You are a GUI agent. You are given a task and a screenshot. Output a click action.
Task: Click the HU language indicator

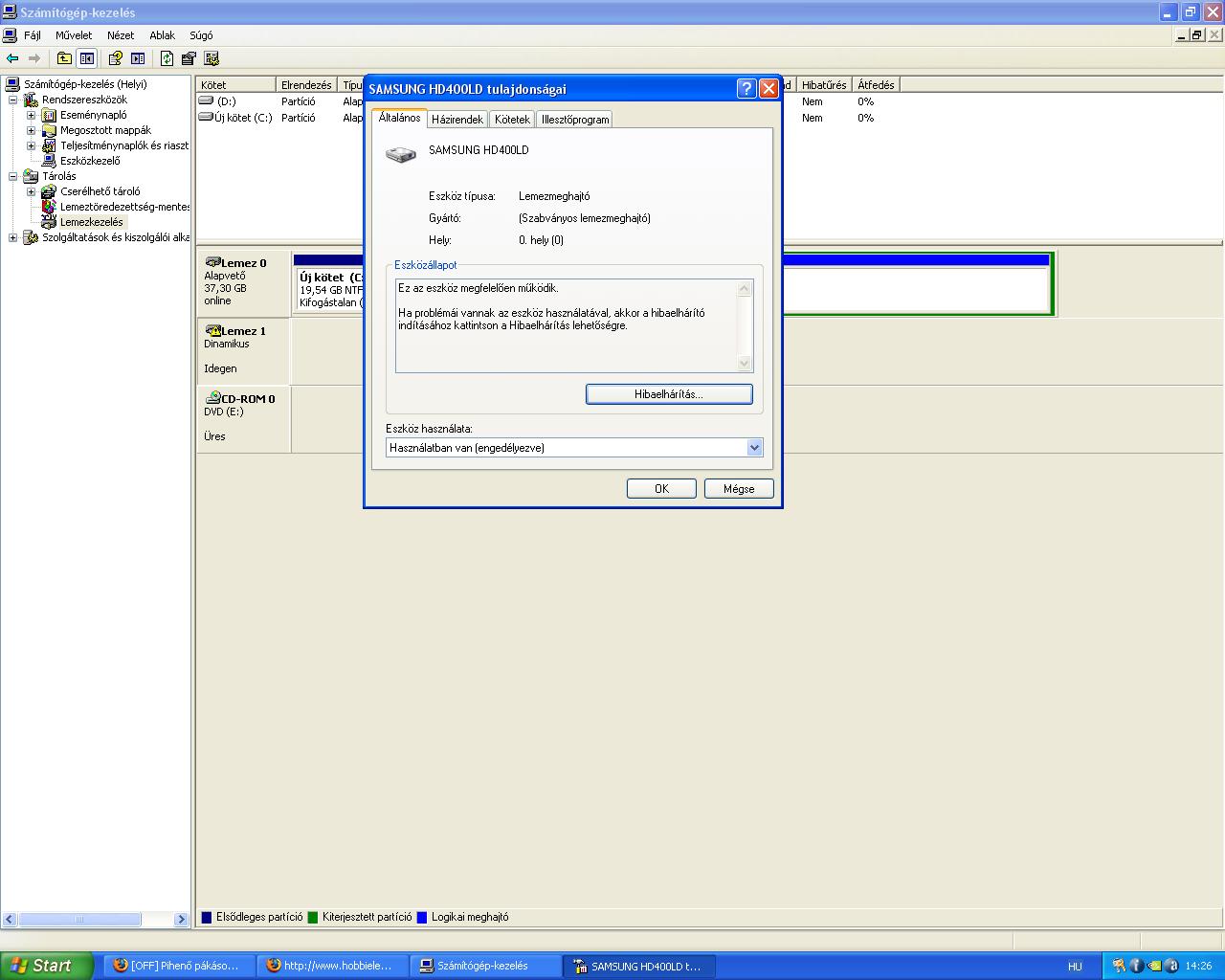1075,967
